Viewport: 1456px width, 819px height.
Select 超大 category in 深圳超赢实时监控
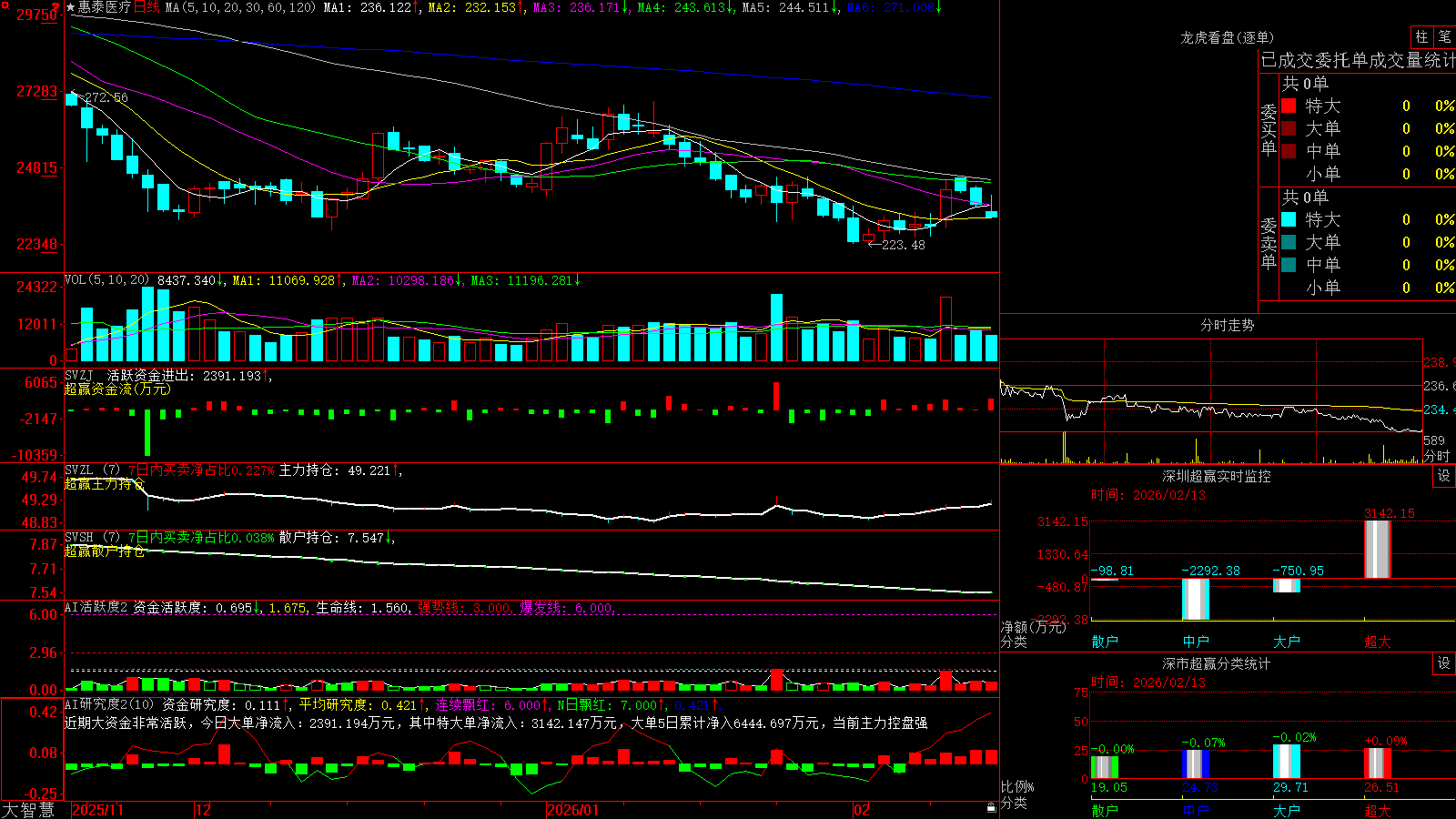1378,642
